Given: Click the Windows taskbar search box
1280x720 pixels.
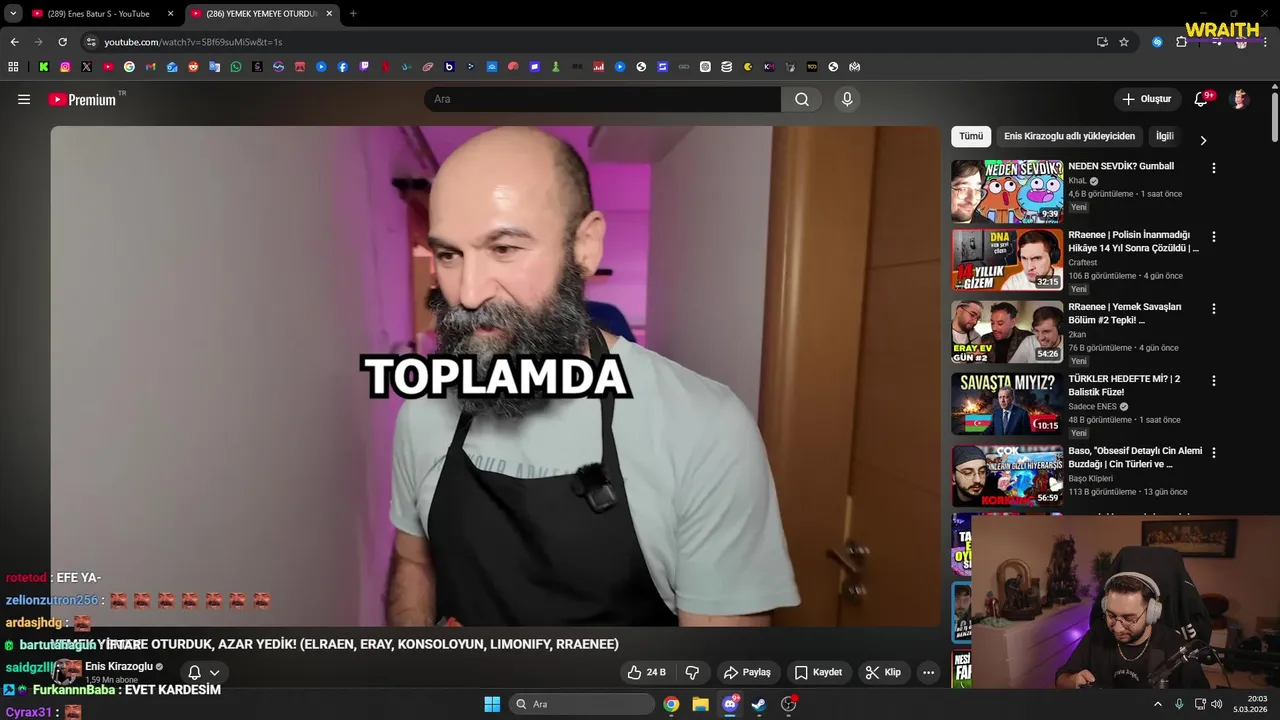Looking at the screenshot, I should (582, 704).
